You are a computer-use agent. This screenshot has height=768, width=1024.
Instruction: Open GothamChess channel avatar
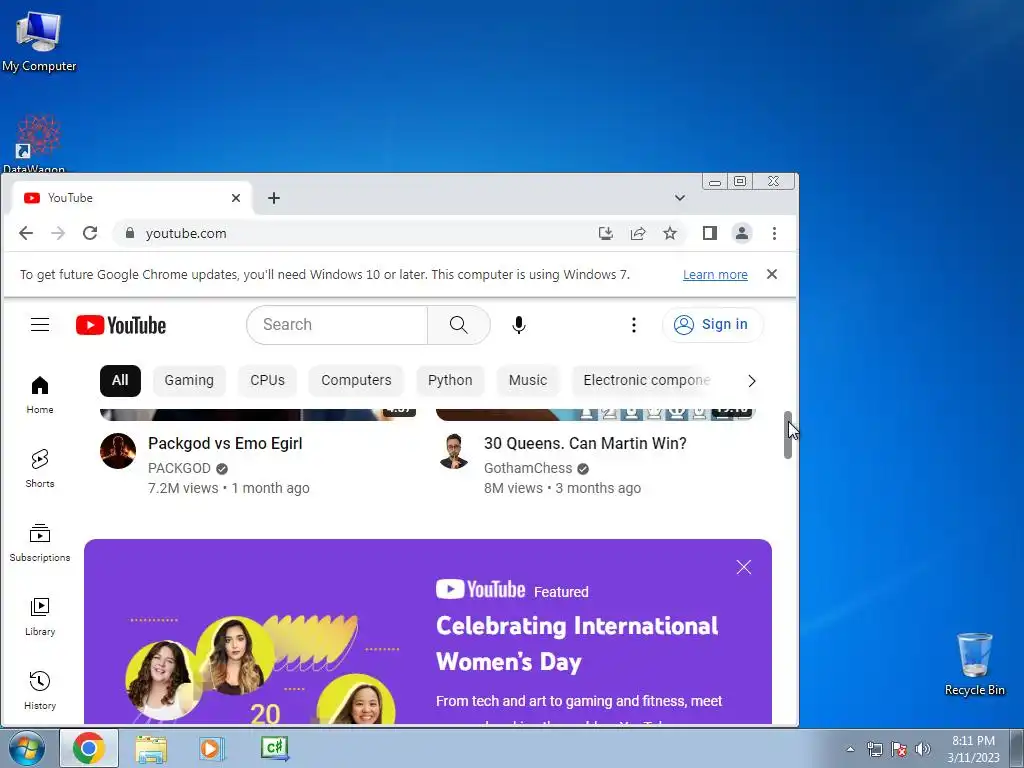[454, 451]
